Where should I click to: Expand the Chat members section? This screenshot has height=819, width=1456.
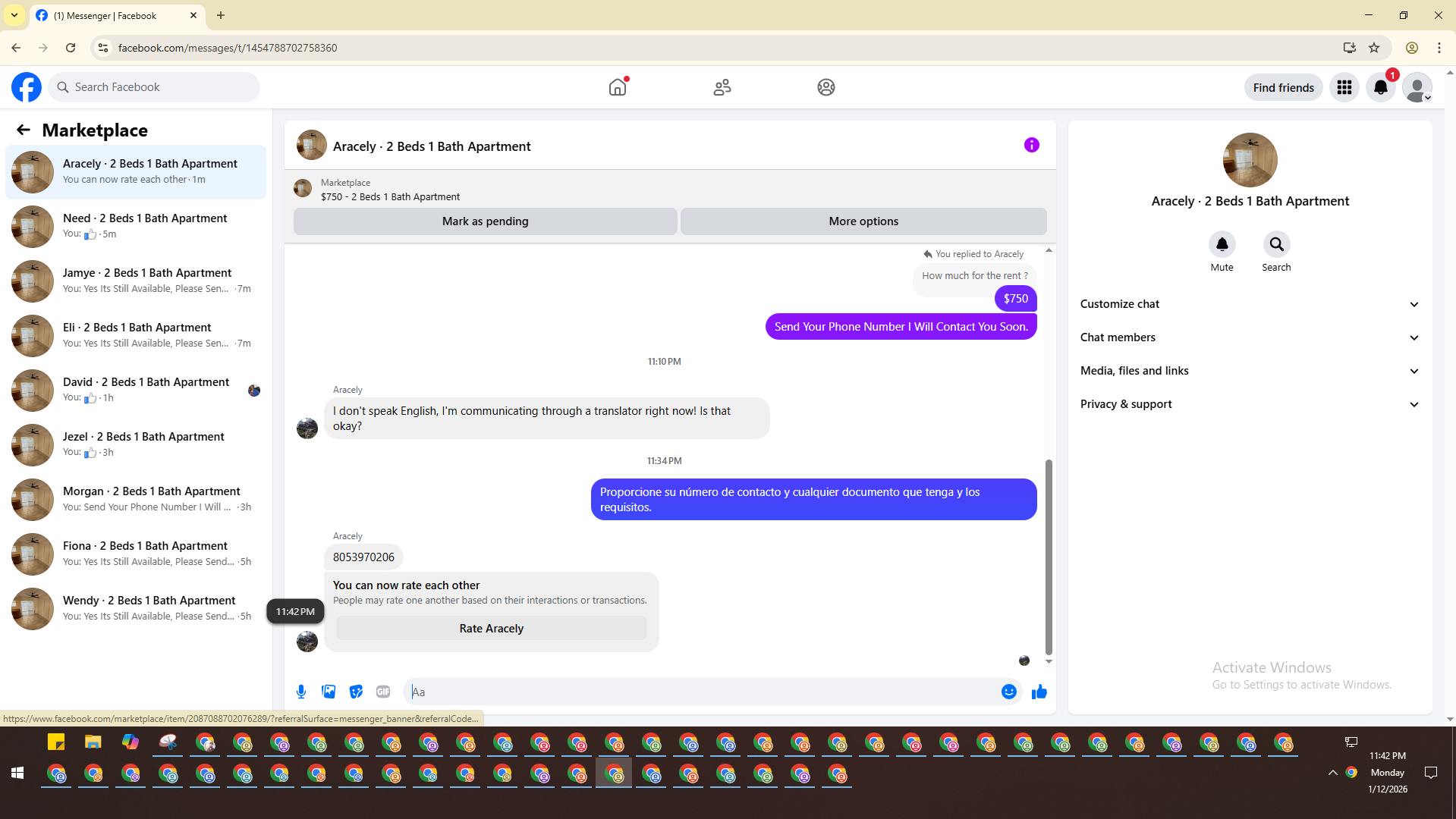point(1250,337)
